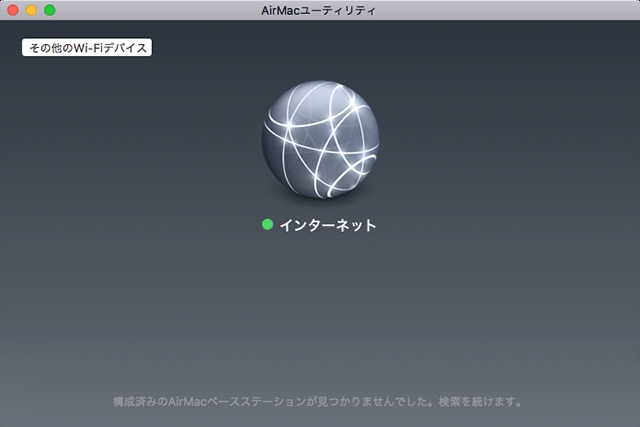This screenshot has width=640, height=427.
Task: Click the green Internet status indicator dot
Action: (x=267, y=224)
